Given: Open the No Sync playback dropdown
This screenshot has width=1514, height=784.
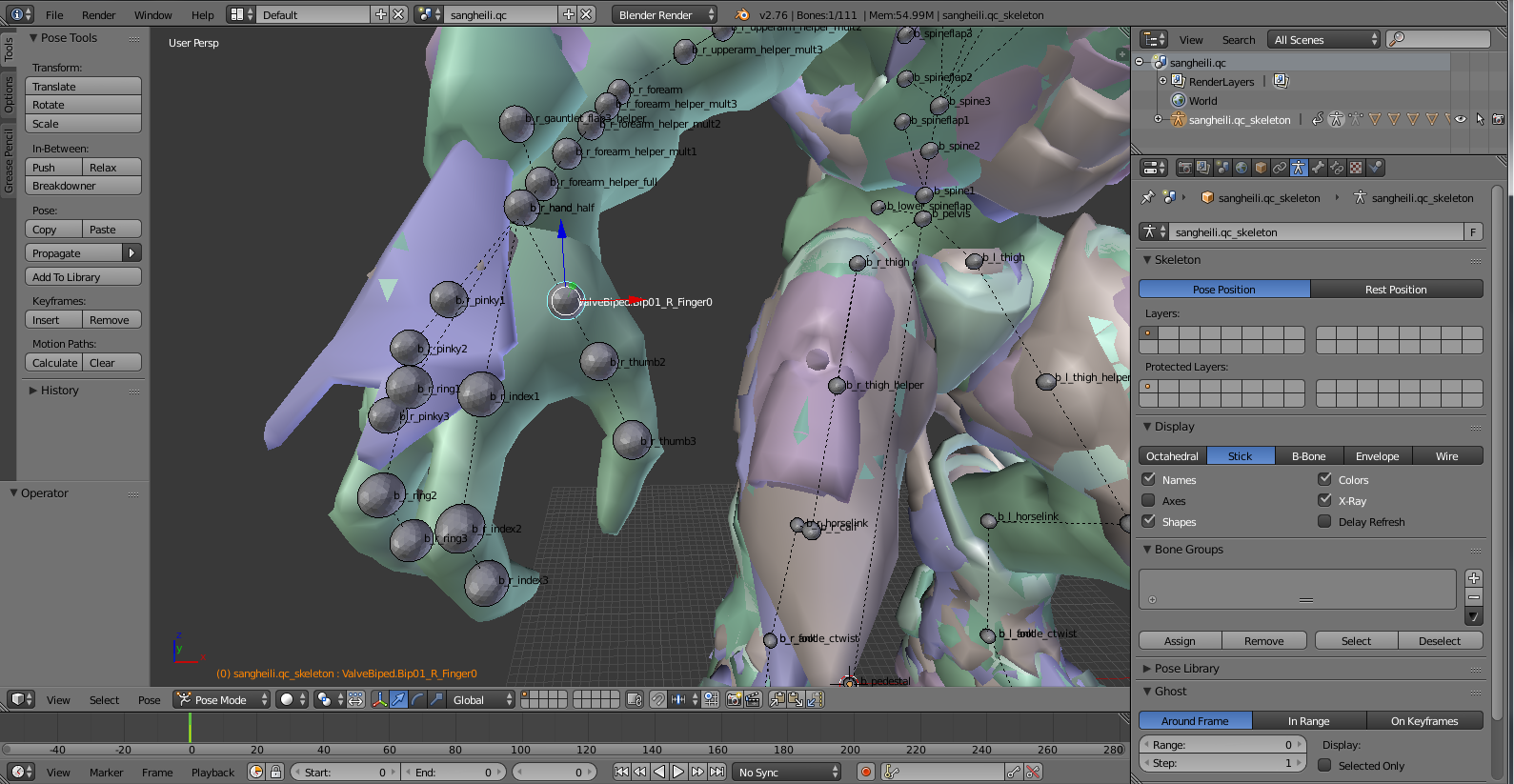Looking at the screenshot, I should pyautogui.click(x=788, y=772).
